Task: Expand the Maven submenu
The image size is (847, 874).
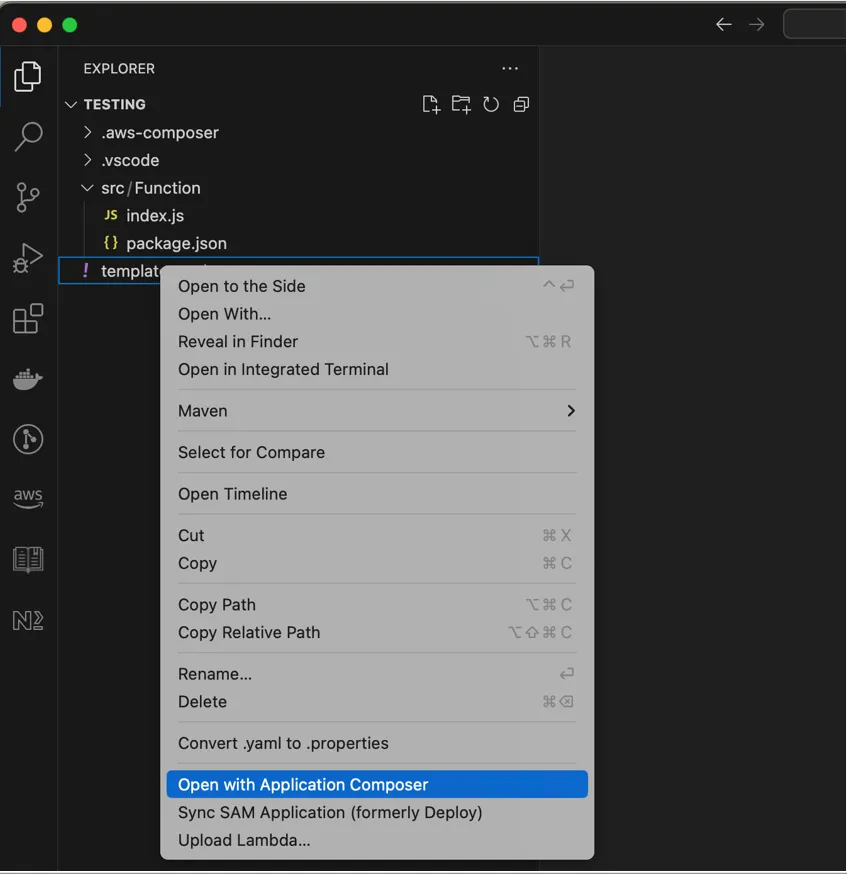Action: tap(377, 411)
